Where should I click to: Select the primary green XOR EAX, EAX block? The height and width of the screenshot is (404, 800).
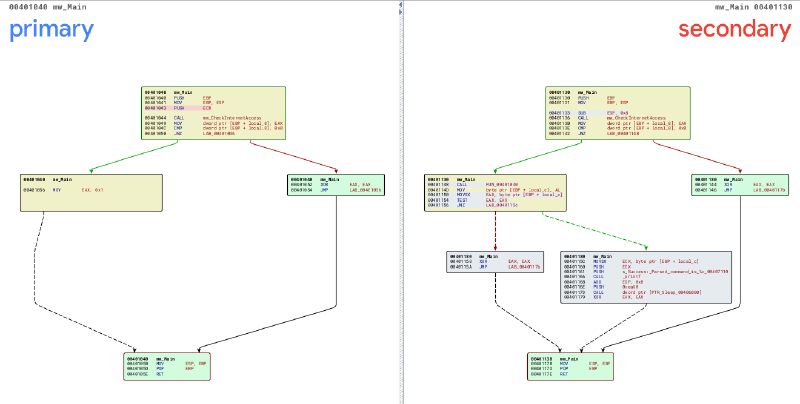329,187
